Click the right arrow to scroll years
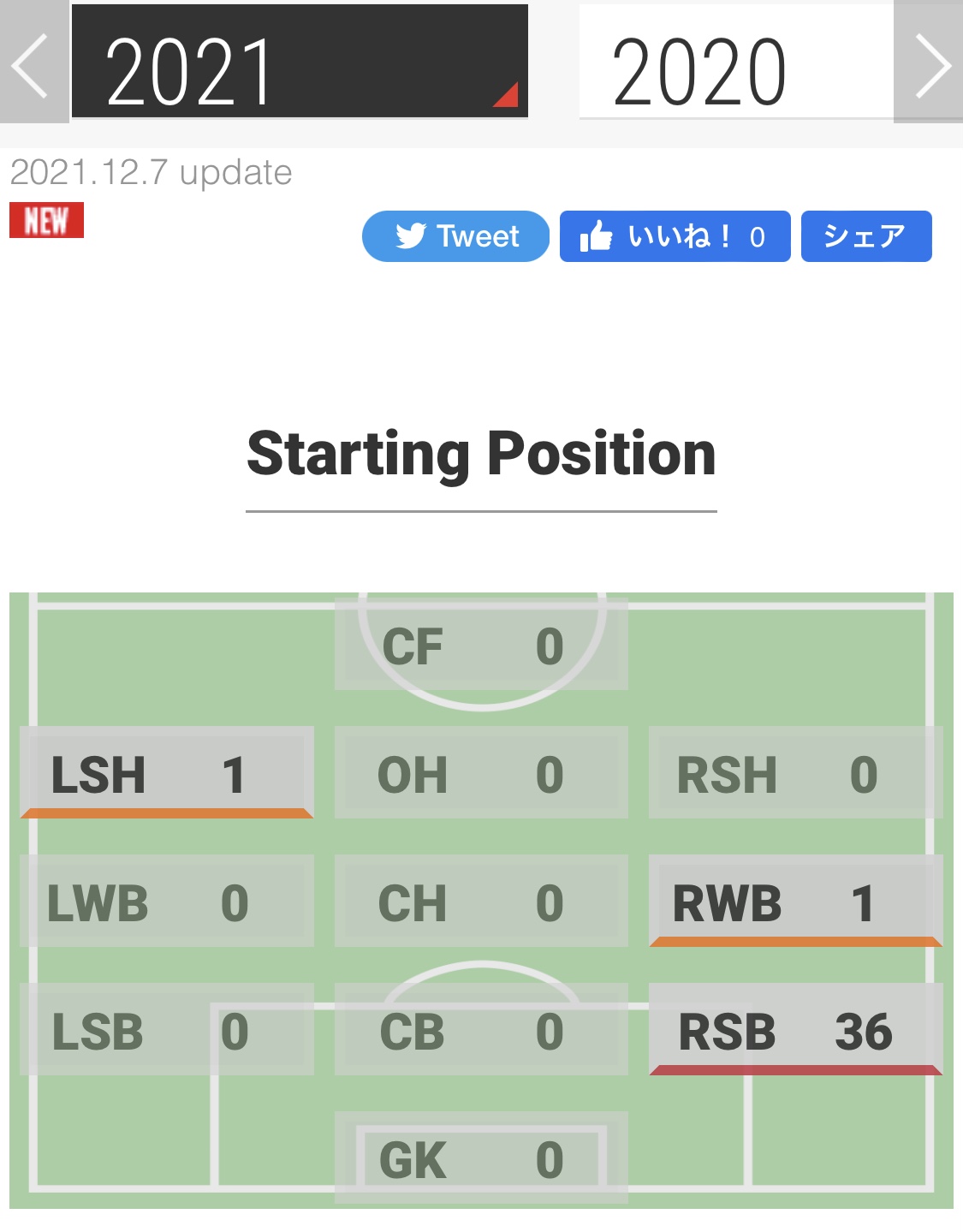This screenshot has height=1232, width=963. coord(930,63)
